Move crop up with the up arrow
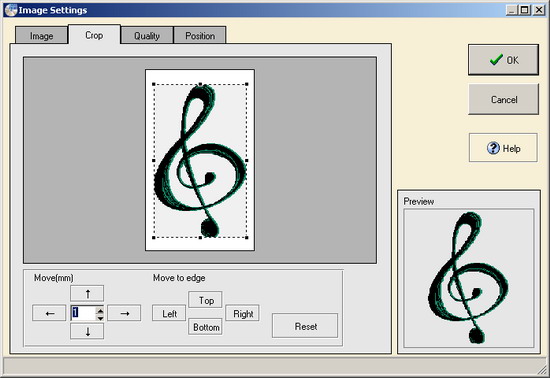Viewport: 550px width, 378px height. pyautogui.click(x=87, y=293)
